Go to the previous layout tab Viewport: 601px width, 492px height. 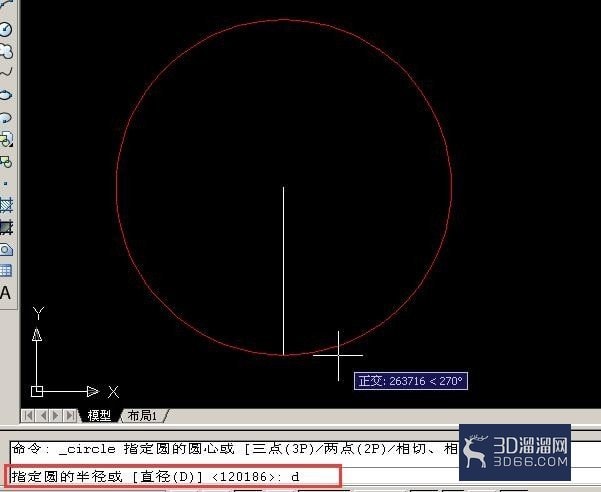(43, 415)
